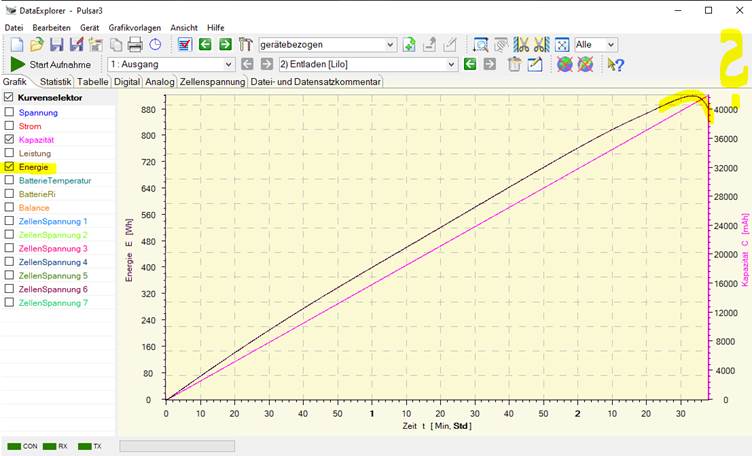Click the save-as floppy with red mark

(x=76, y=45)
